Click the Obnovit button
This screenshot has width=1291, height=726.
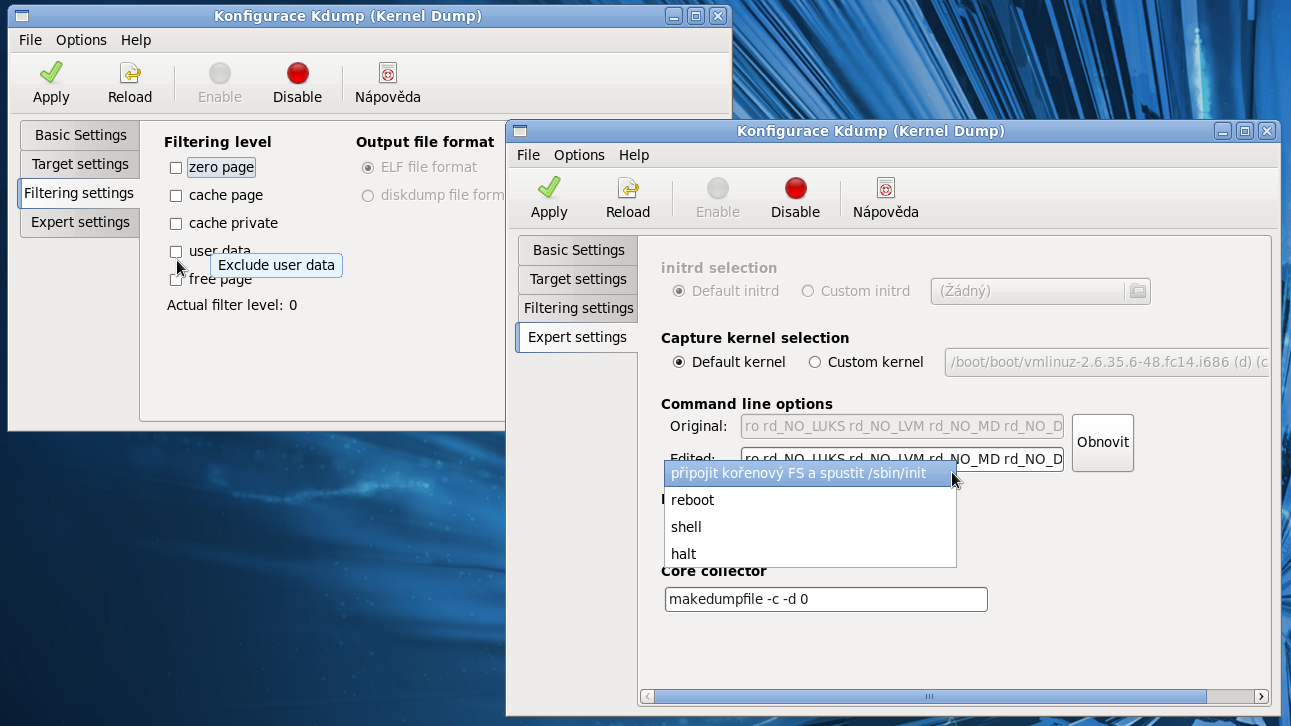coord(1103,443)
